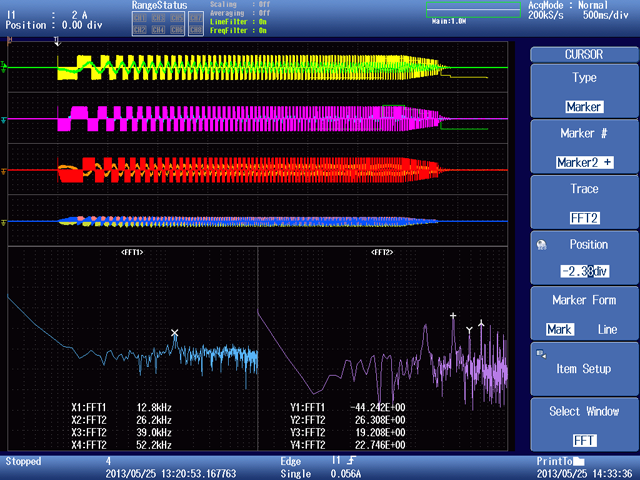
Task: Click the RangeStatus heading
Action: click(159, 5)
